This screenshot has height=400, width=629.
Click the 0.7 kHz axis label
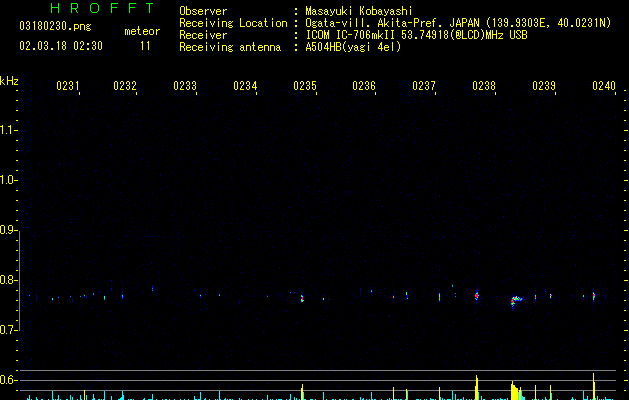pyautogui.click(x=8, y=330)
